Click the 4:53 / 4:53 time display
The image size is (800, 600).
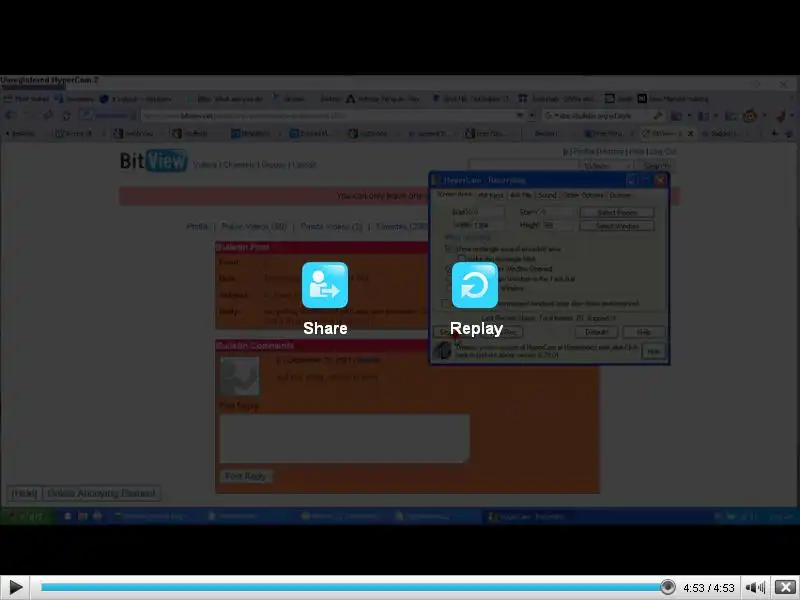tap(709, 588)
